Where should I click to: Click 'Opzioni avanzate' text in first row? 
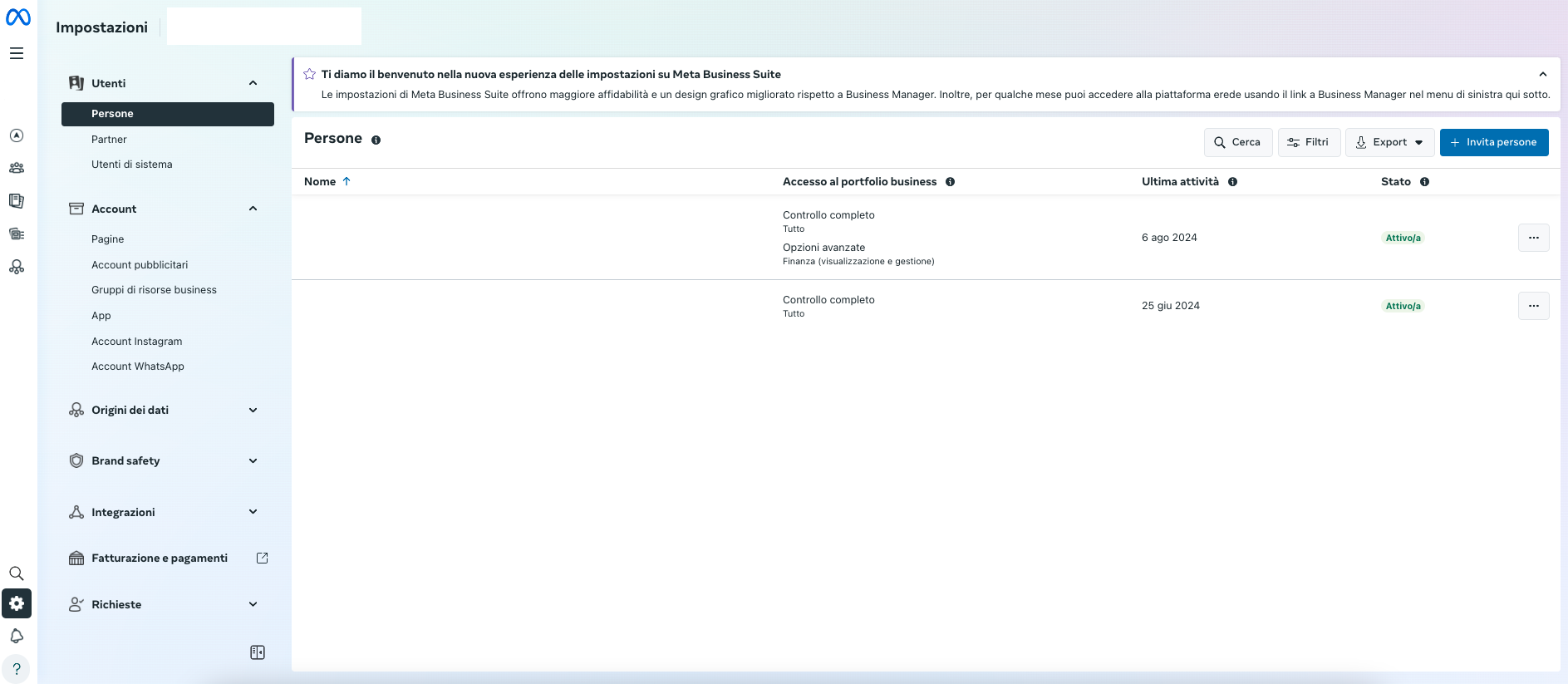[x=823, y=248]
